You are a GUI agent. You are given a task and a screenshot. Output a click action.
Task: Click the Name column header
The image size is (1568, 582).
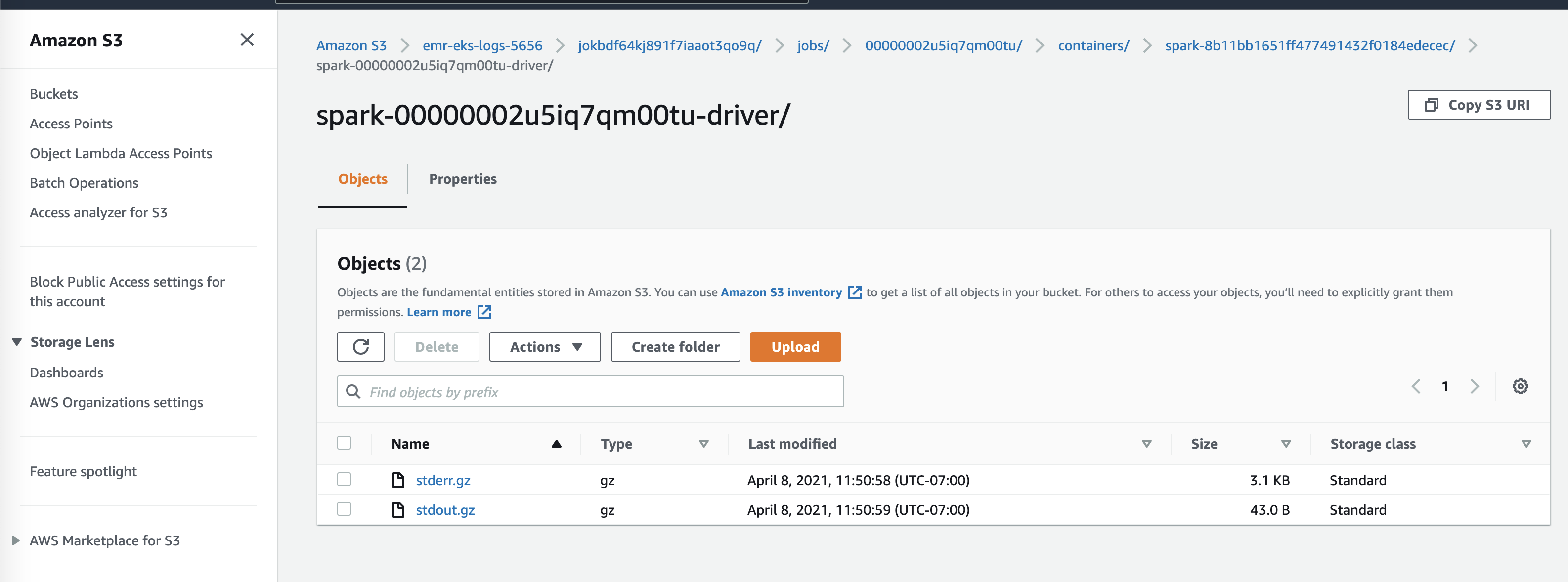click(410, 444)
